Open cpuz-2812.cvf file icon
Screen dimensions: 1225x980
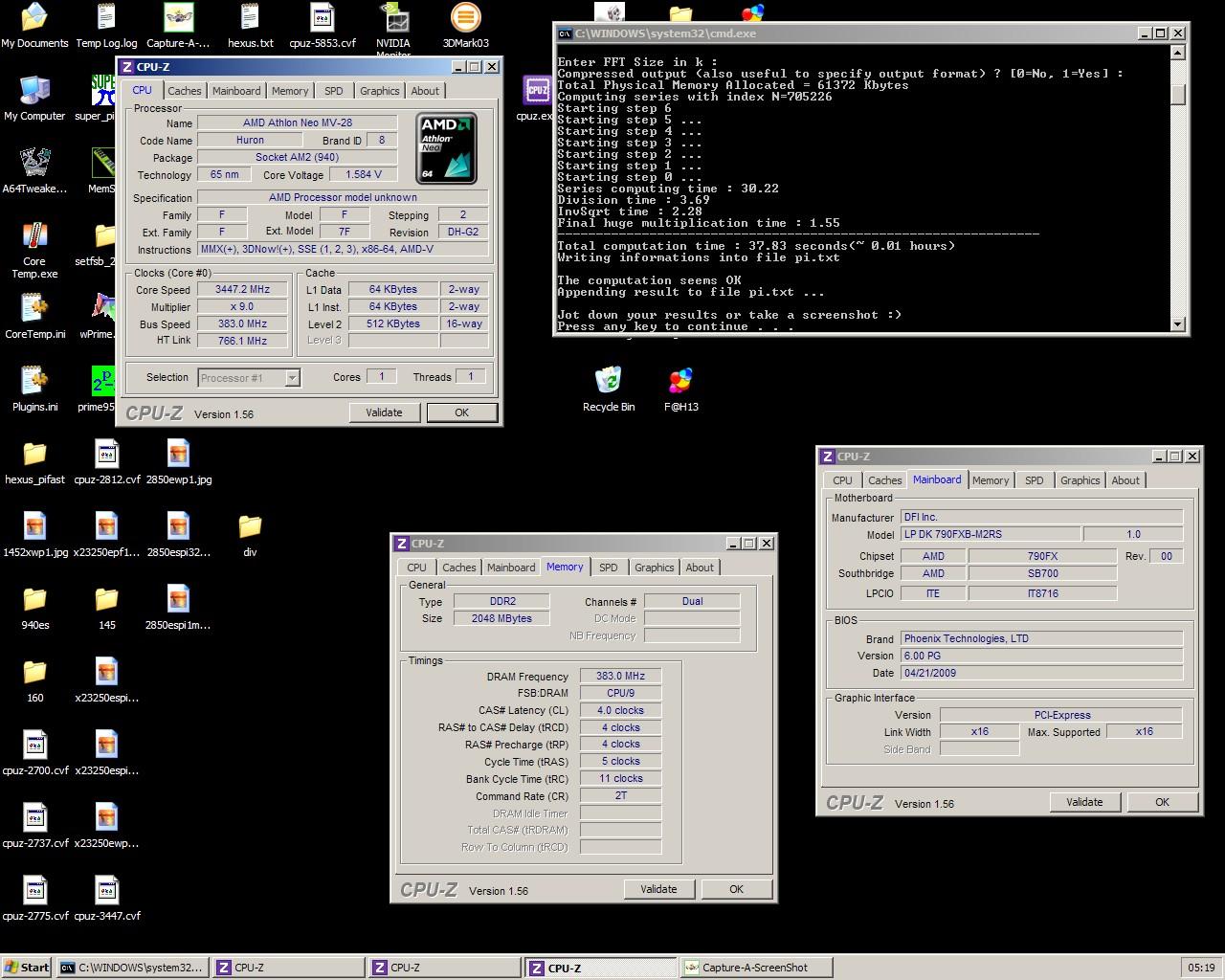coord(106,461)
